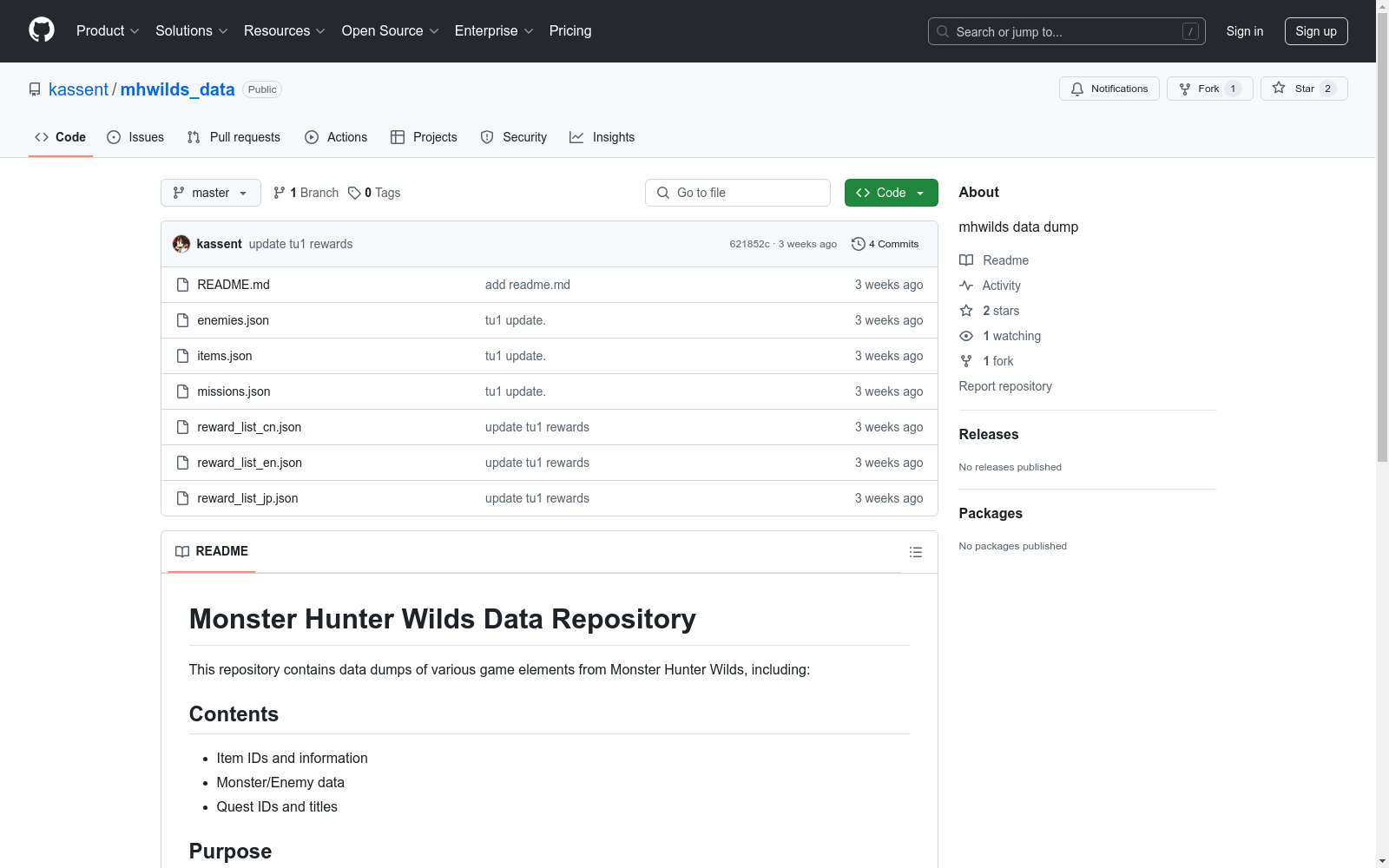
Task: Open the Packages heading link
Action: click(991, 513)
